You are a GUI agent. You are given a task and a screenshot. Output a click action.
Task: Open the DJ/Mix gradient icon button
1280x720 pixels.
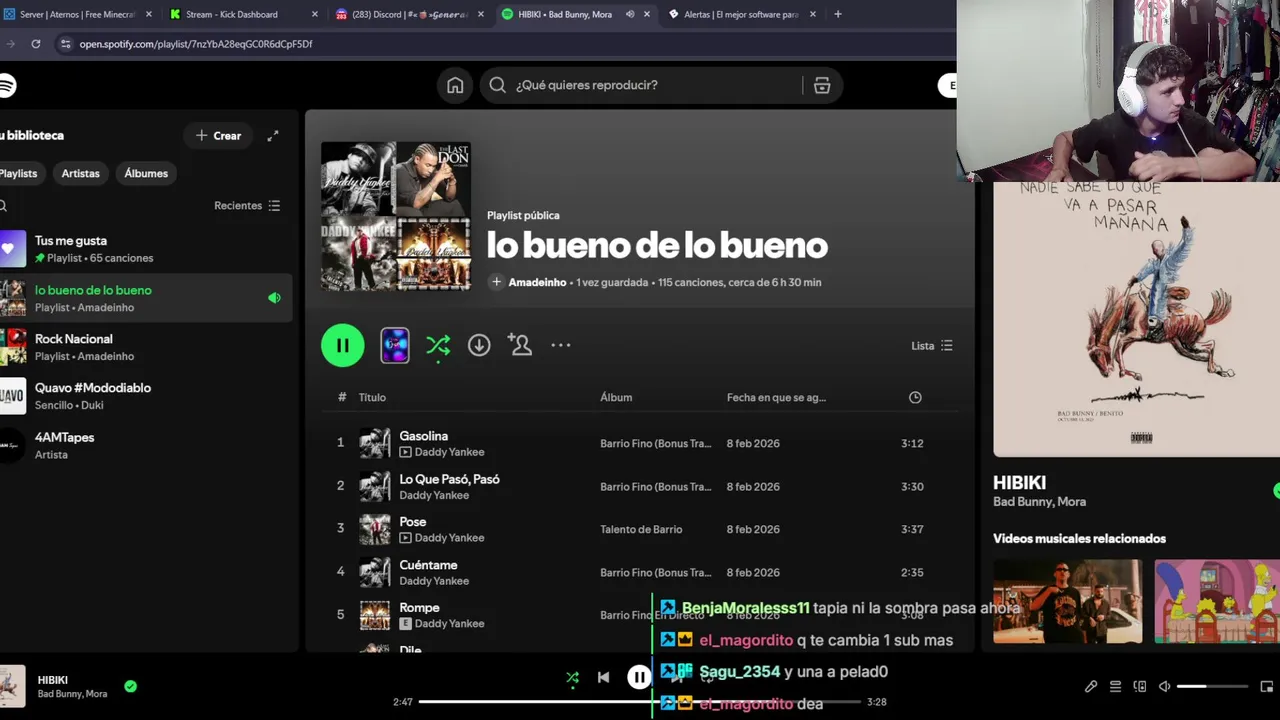395,346
